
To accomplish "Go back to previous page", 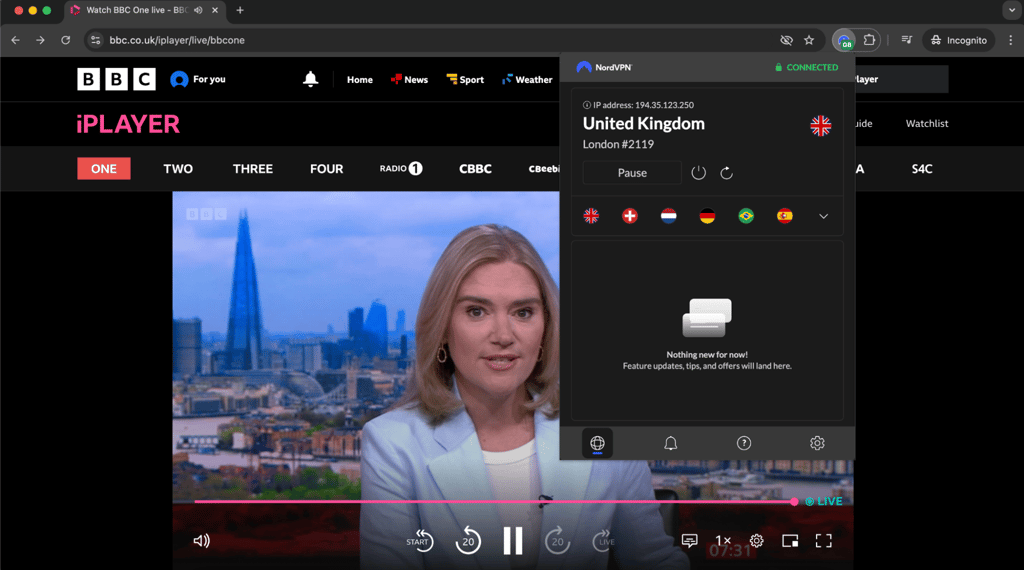I will 16,40.
